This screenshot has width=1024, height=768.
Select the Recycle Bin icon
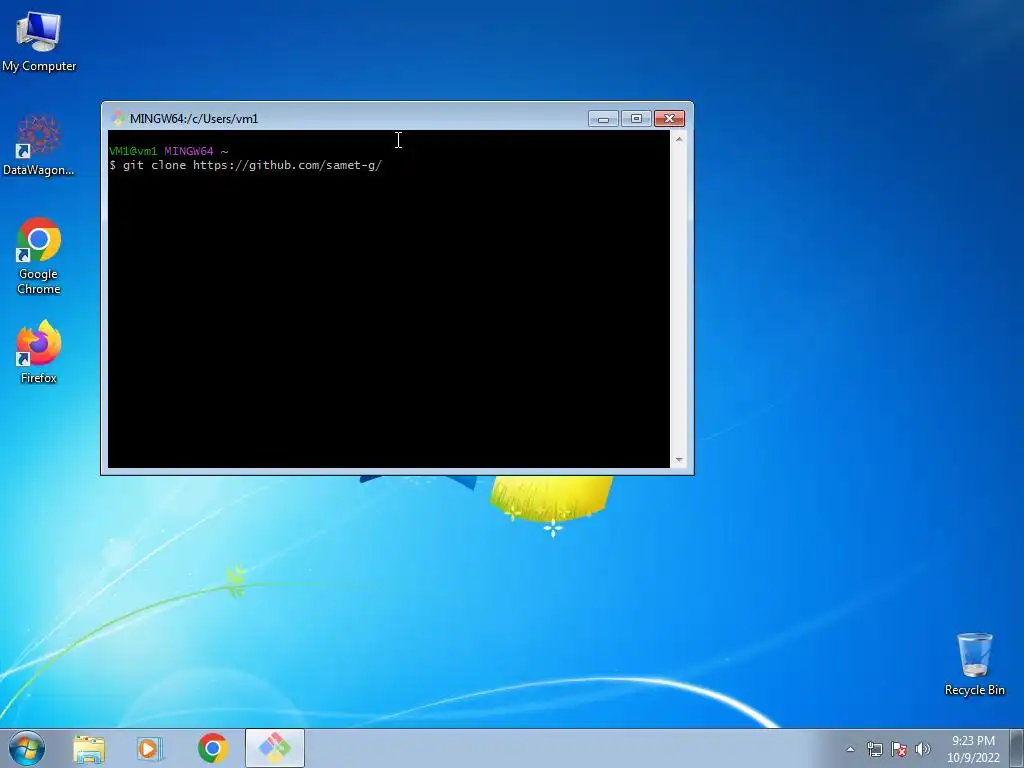(x=974, y=664)
